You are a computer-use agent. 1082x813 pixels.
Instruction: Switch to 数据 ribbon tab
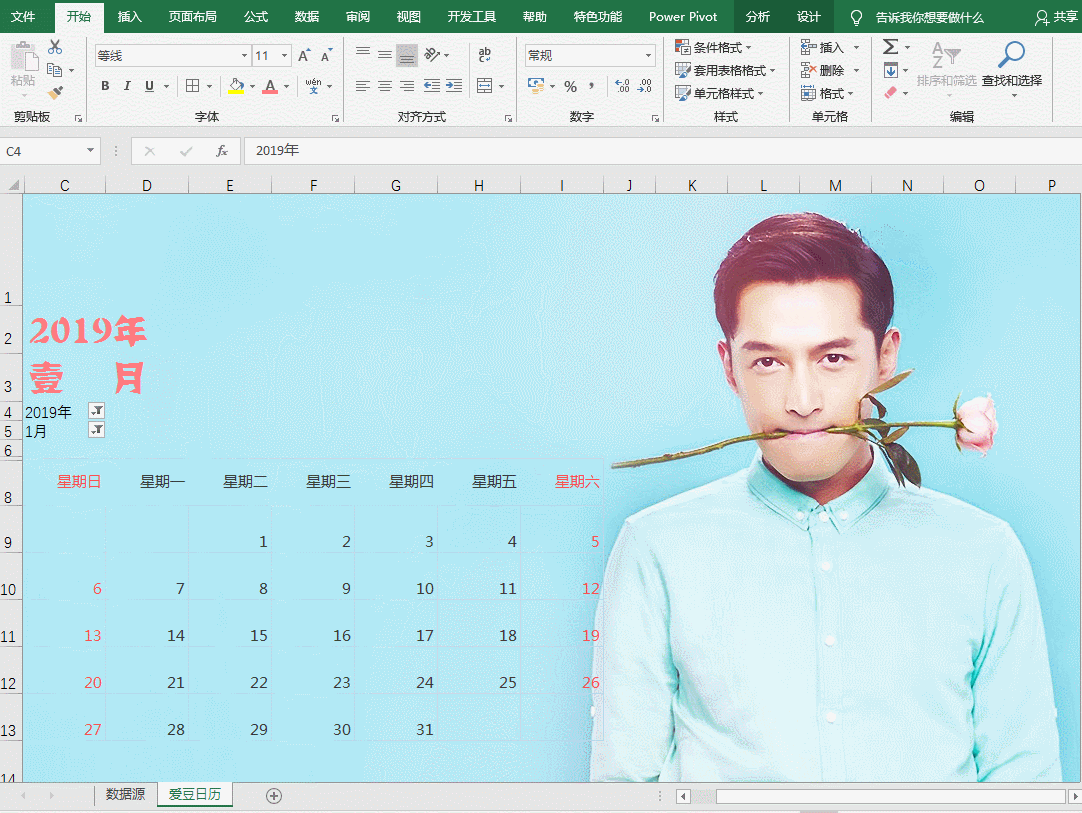[306, 17]
